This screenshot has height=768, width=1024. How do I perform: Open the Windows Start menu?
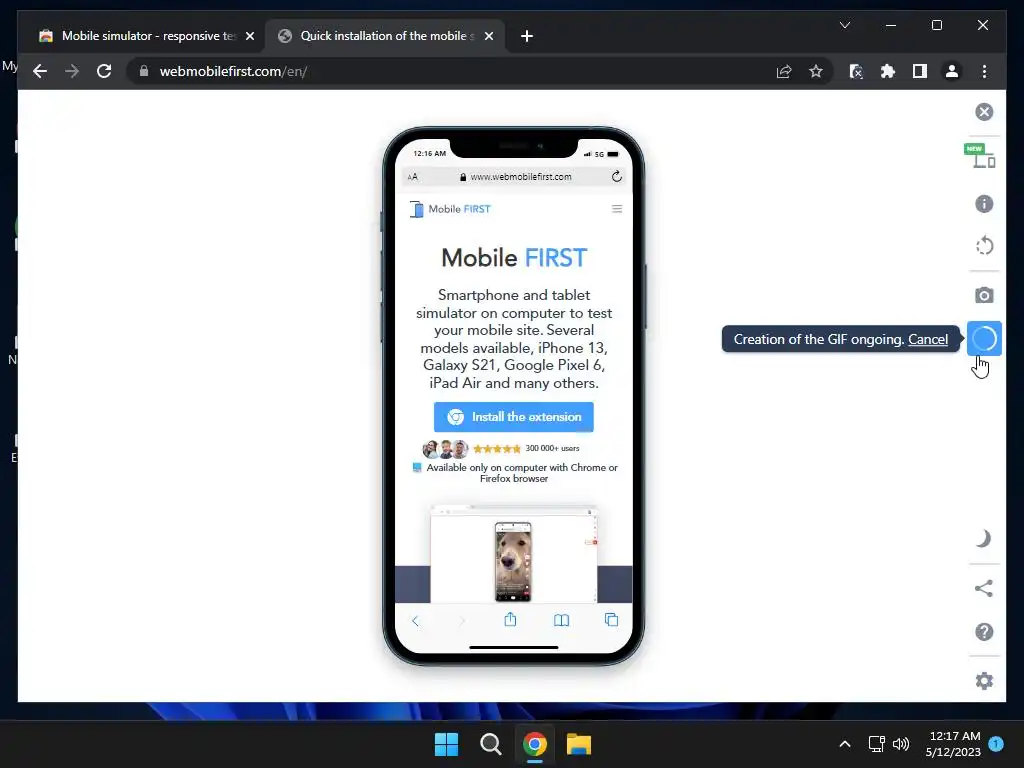point(447,744)
